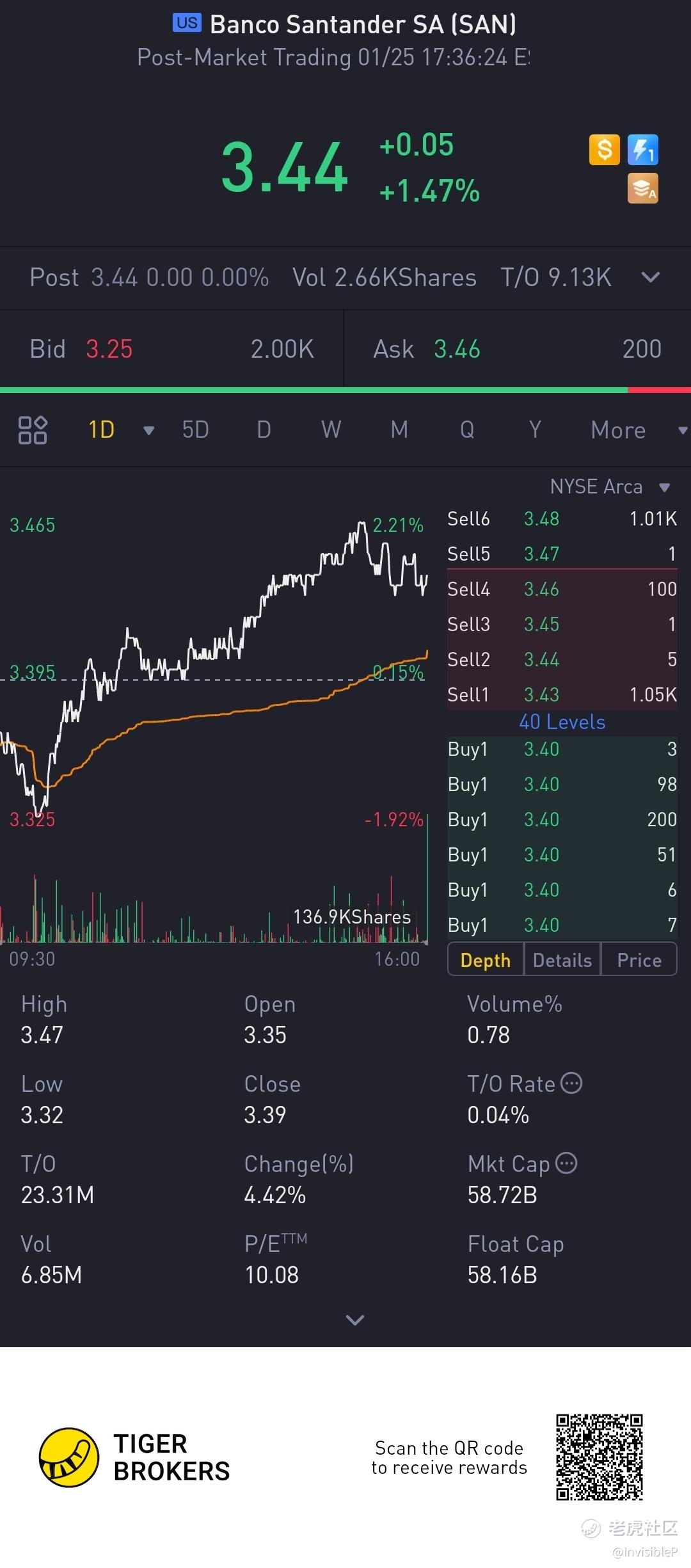This screenshot has height=1568, width=691.
Task: Expand more stats with bottom chevron
Action: (x=354, y=1320)
